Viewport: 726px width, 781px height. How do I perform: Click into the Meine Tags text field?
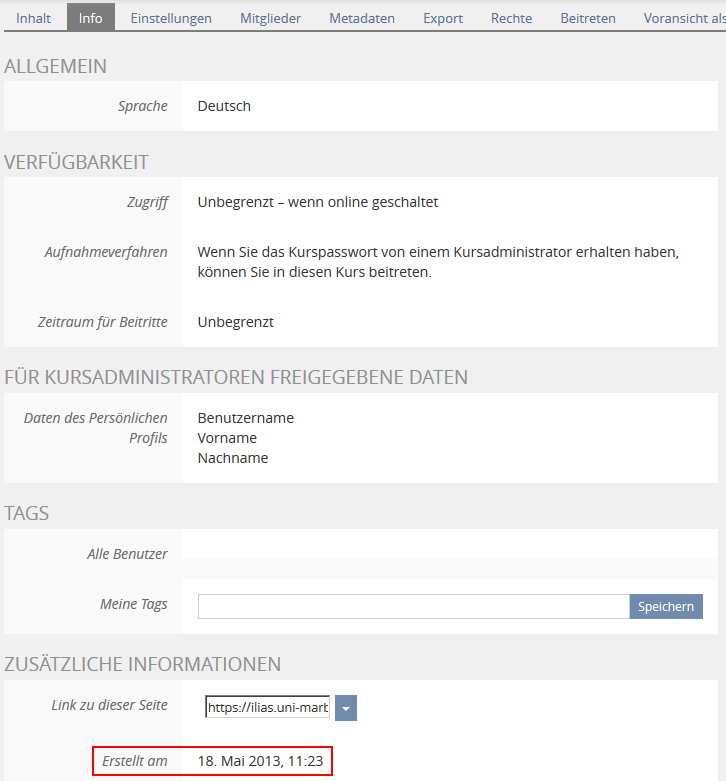pos(413,606)
